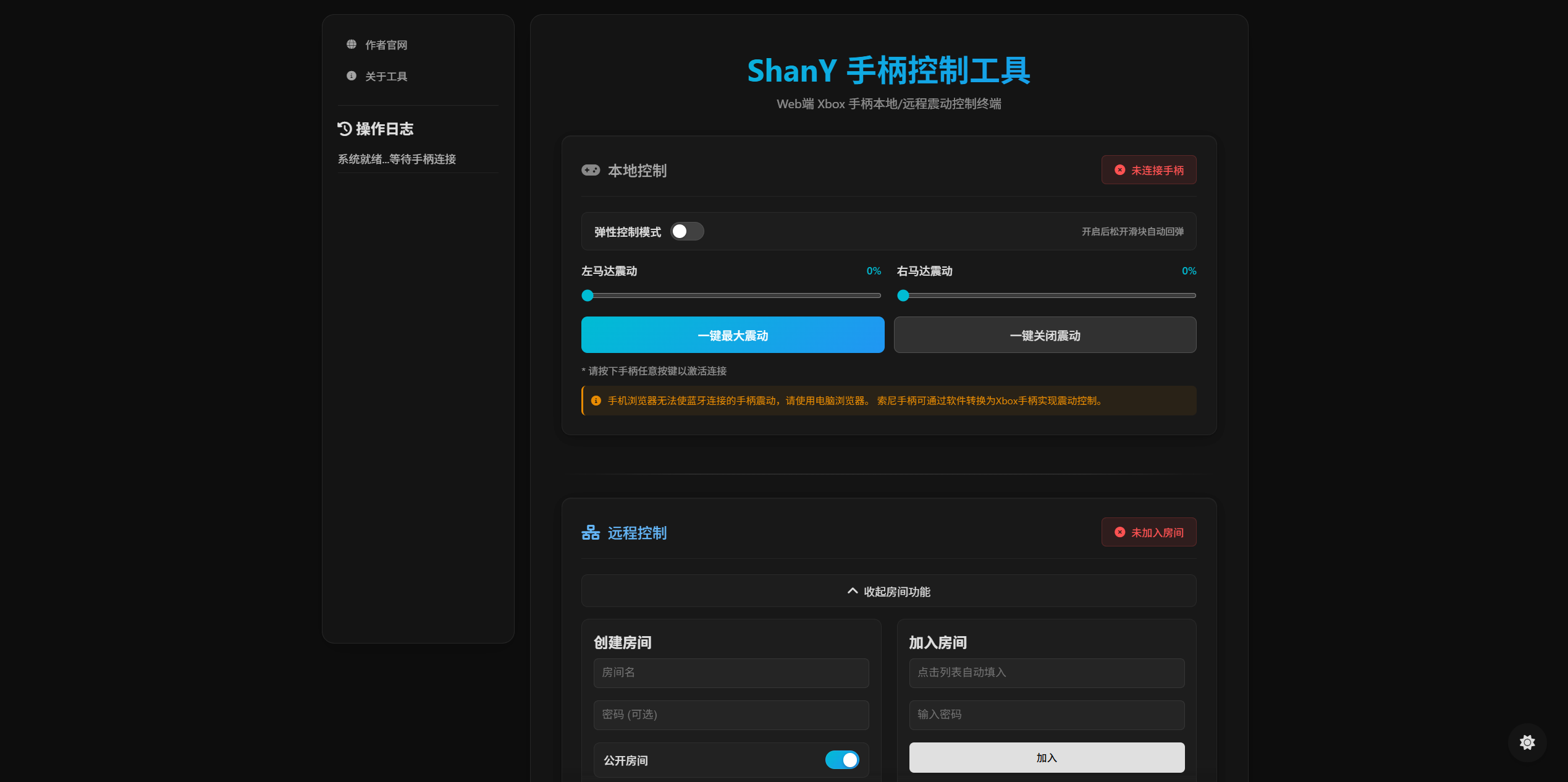Open the settings gear at bottom right
Image resolution: width=1568 pixels, height=782 pixels.
(x=1527, y=742)
